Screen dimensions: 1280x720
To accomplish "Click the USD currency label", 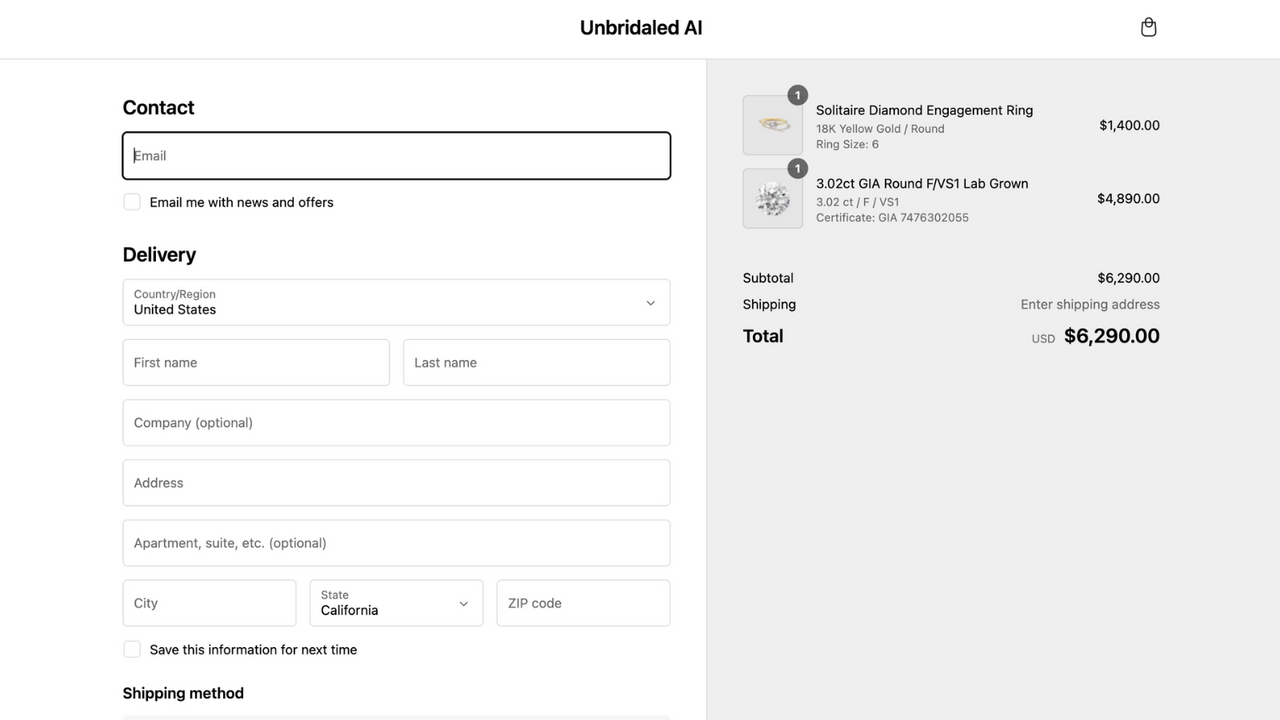I will pyautogui.click(x=1043, y=339).
